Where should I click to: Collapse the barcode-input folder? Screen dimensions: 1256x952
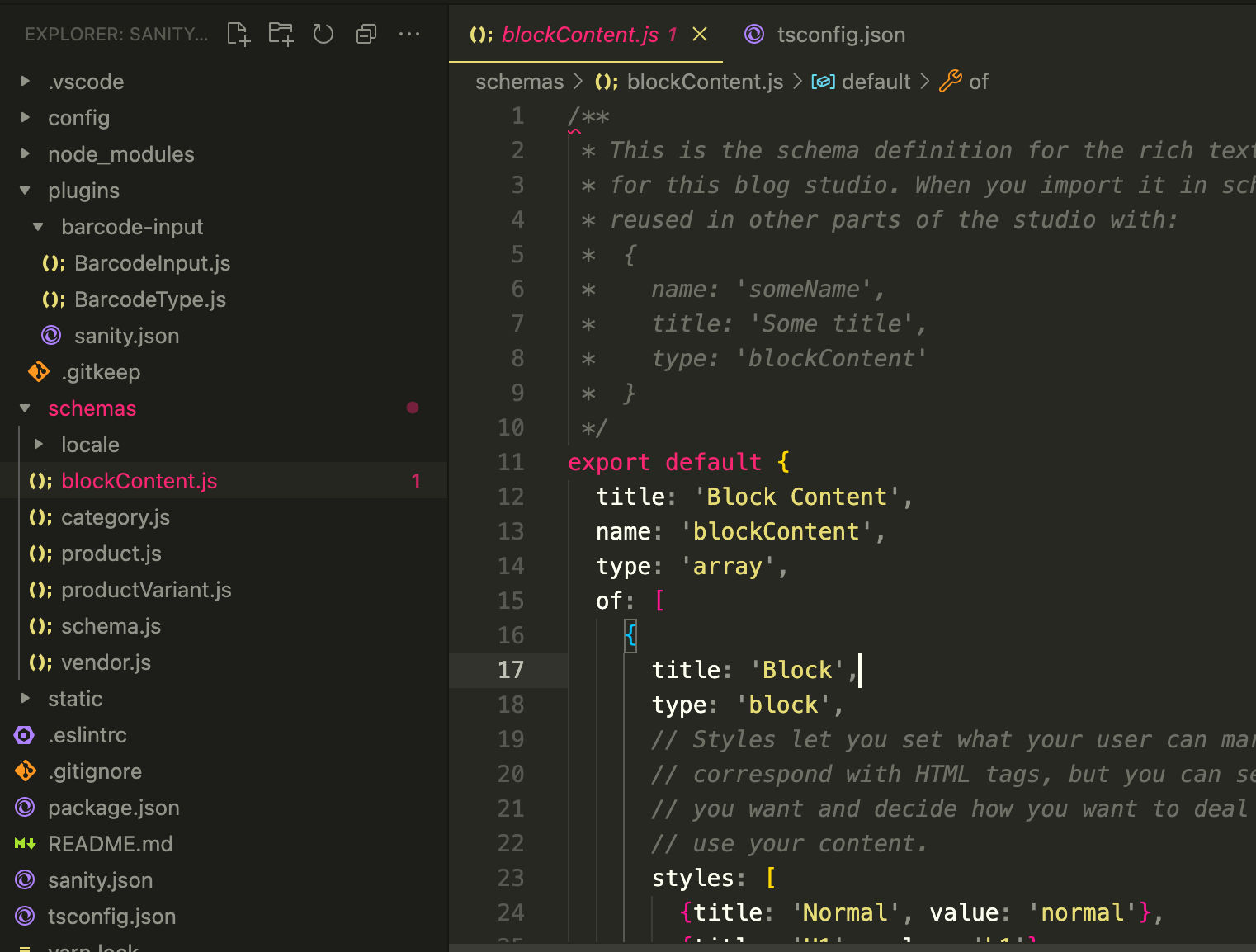coord(224,227)
